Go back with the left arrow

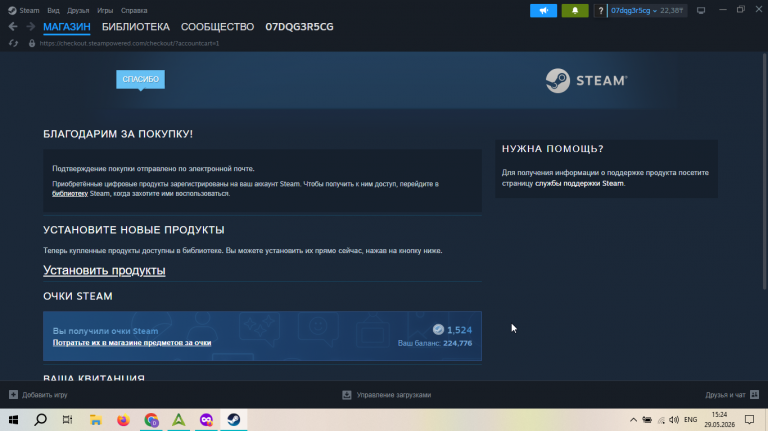point(13,27)
